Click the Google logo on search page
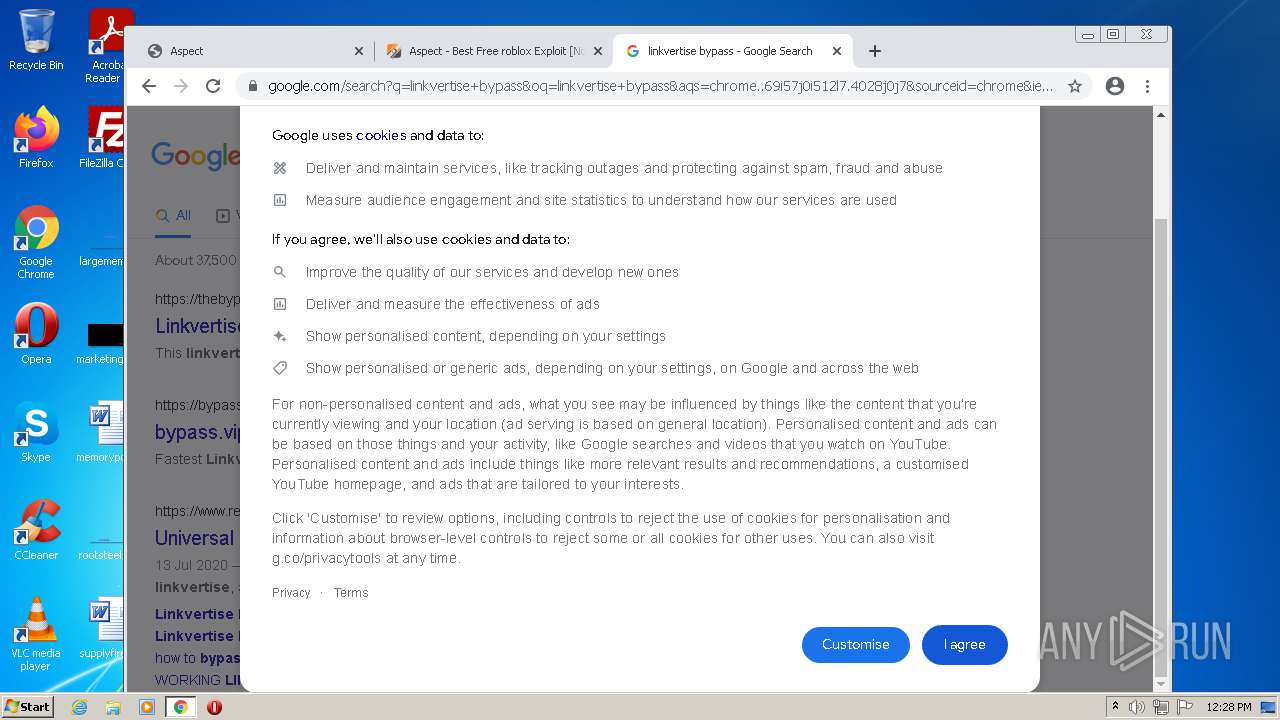Viewport: 1280px width, 720px height. (196, 155)
